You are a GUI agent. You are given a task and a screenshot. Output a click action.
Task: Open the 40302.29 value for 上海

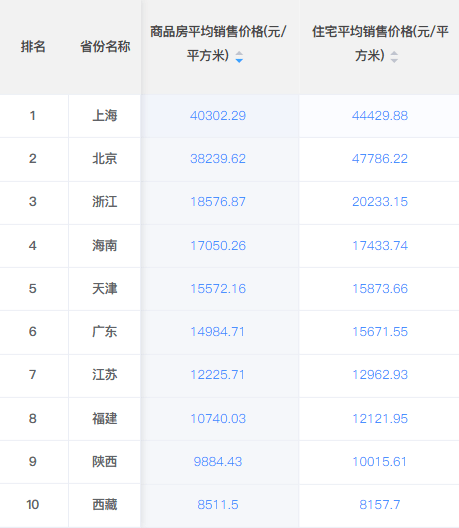[x=218, y=116]
